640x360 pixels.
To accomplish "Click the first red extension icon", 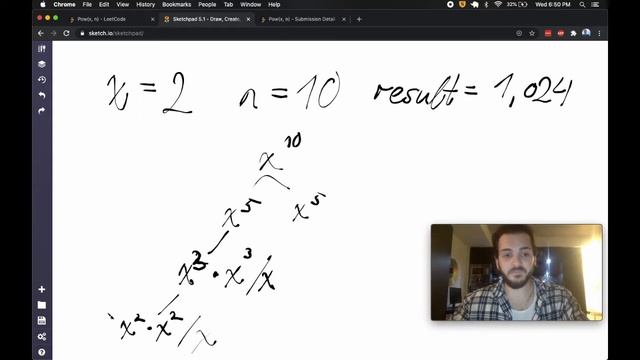I will pyautogui.click(x=548, y=33).
